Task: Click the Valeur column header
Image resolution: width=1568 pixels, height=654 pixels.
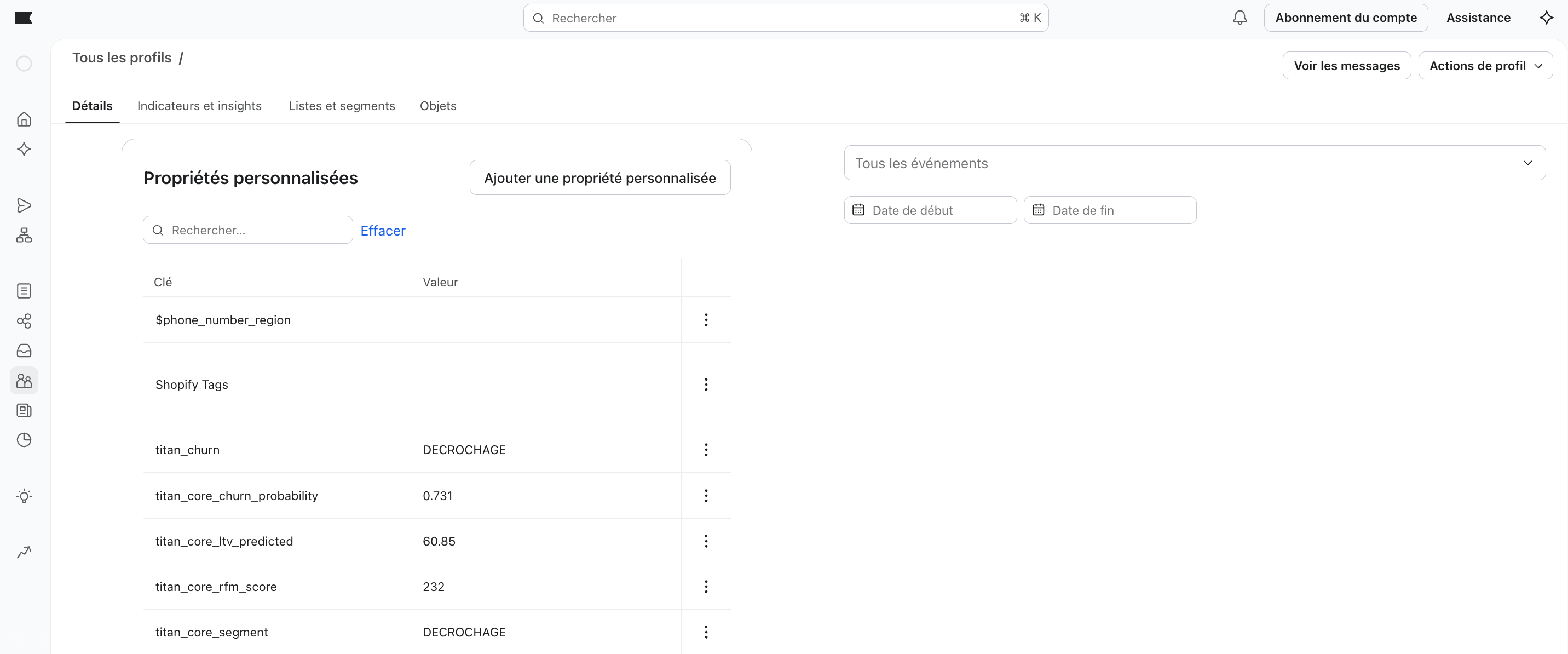Action: [x=440, y=282]
